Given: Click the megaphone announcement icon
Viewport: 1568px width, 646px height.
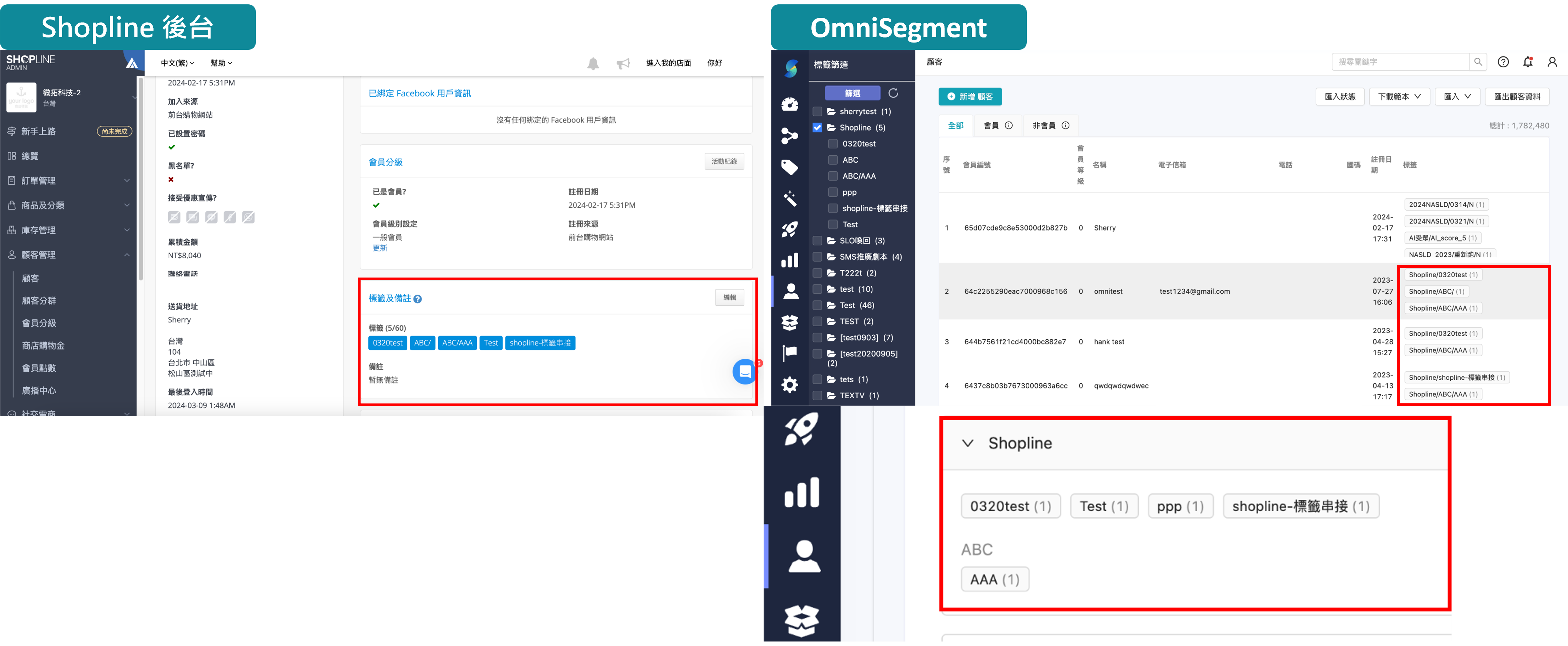Looking at the screenshot, I should (x=623, y=63).
